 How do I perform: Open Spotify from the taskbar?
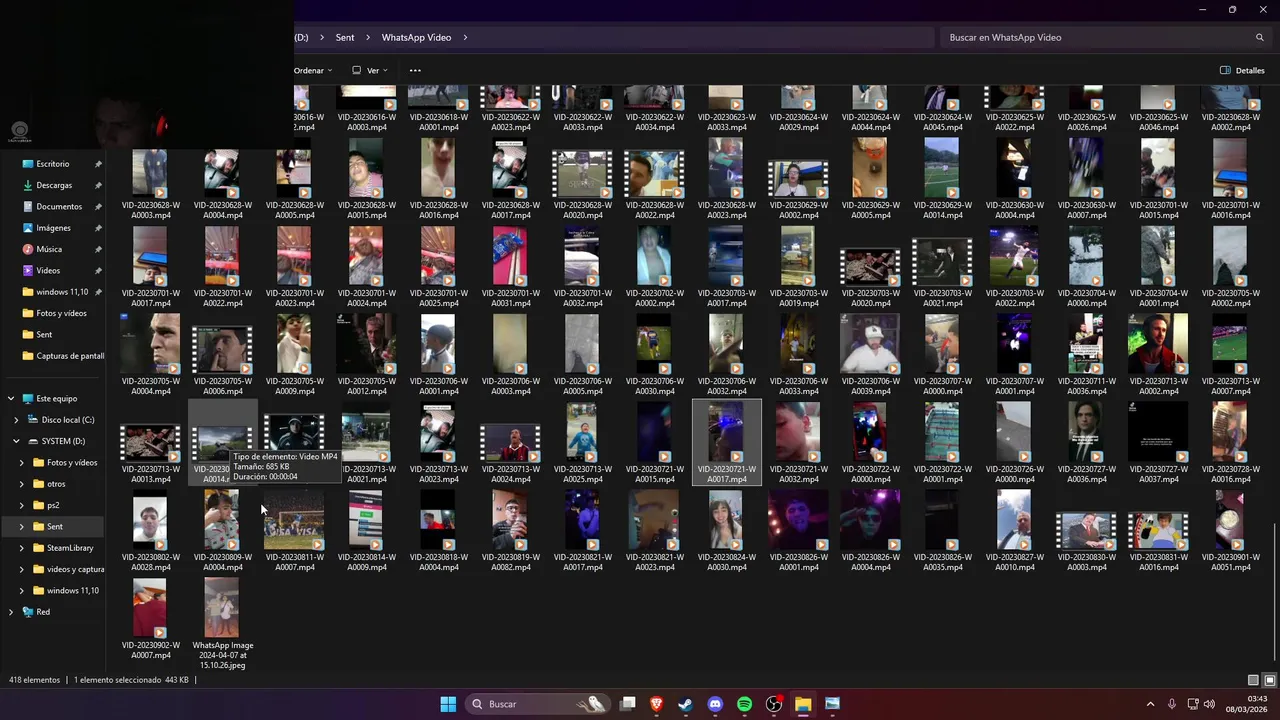coord(744,704)
